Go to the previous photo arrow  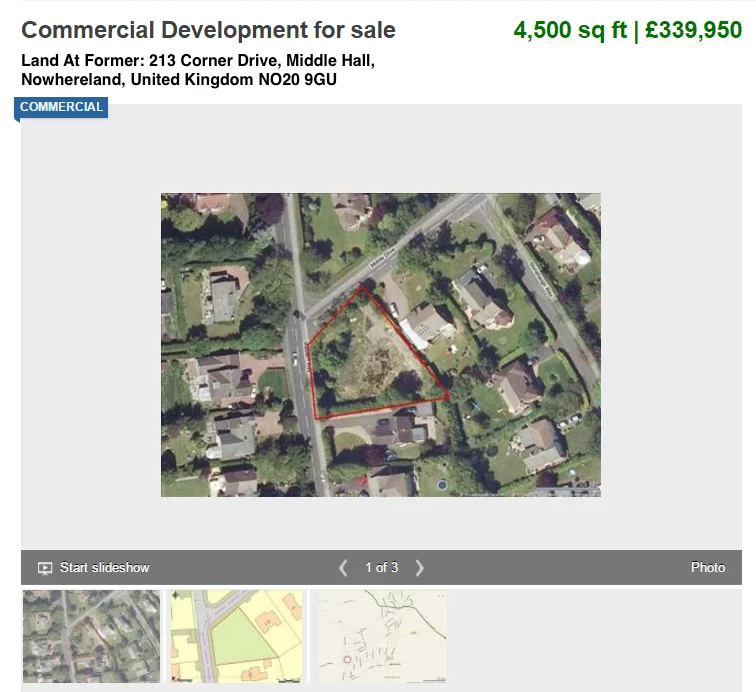[343, 568]
